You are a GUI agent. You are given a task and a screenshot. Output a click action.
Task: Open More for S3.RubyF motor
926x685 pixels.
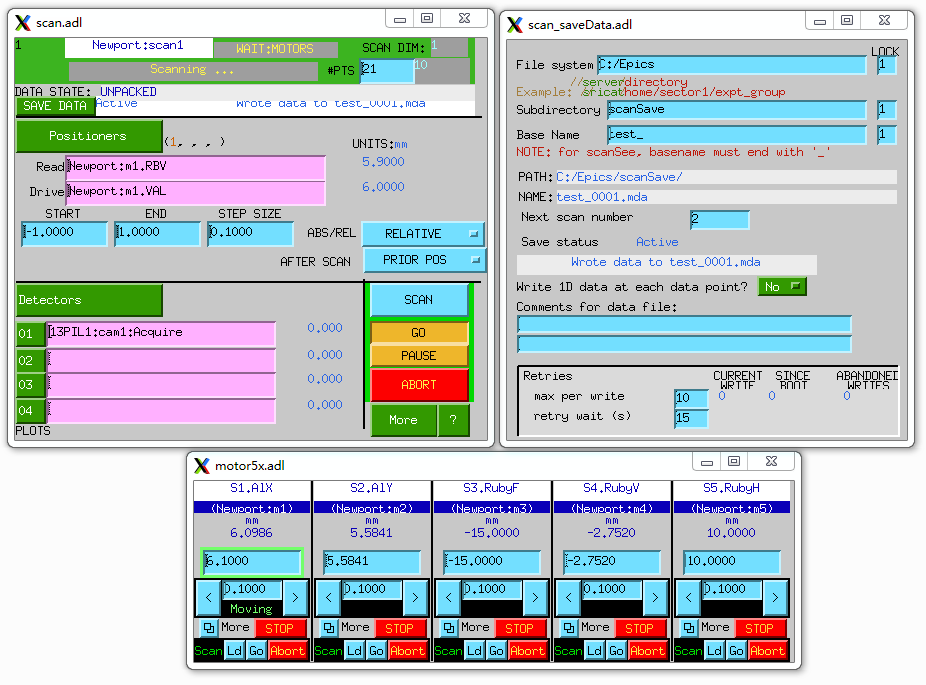click(475, 627)
